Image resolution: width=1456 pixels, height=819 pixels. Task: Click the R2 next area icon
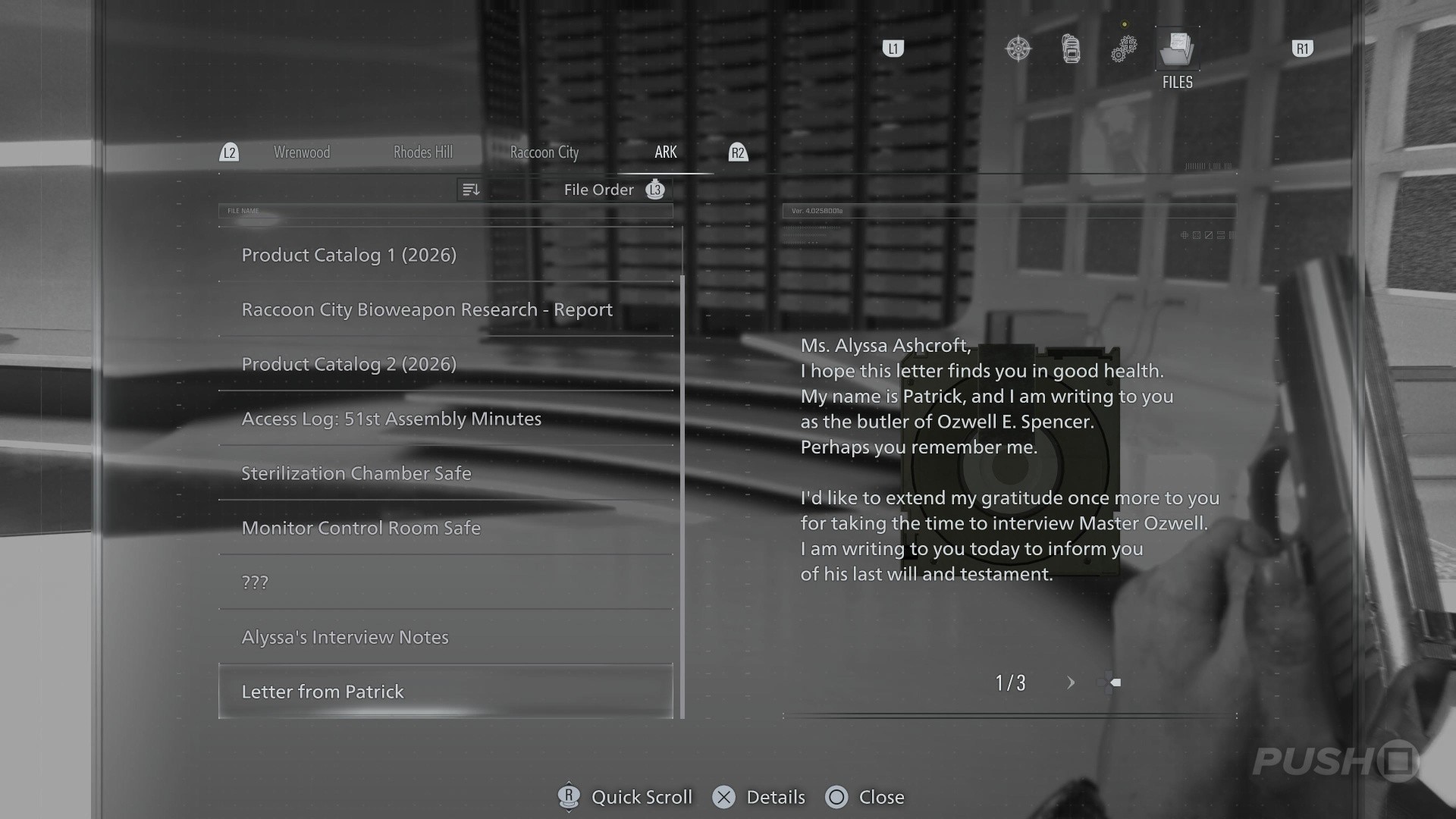tap(738, 152)
